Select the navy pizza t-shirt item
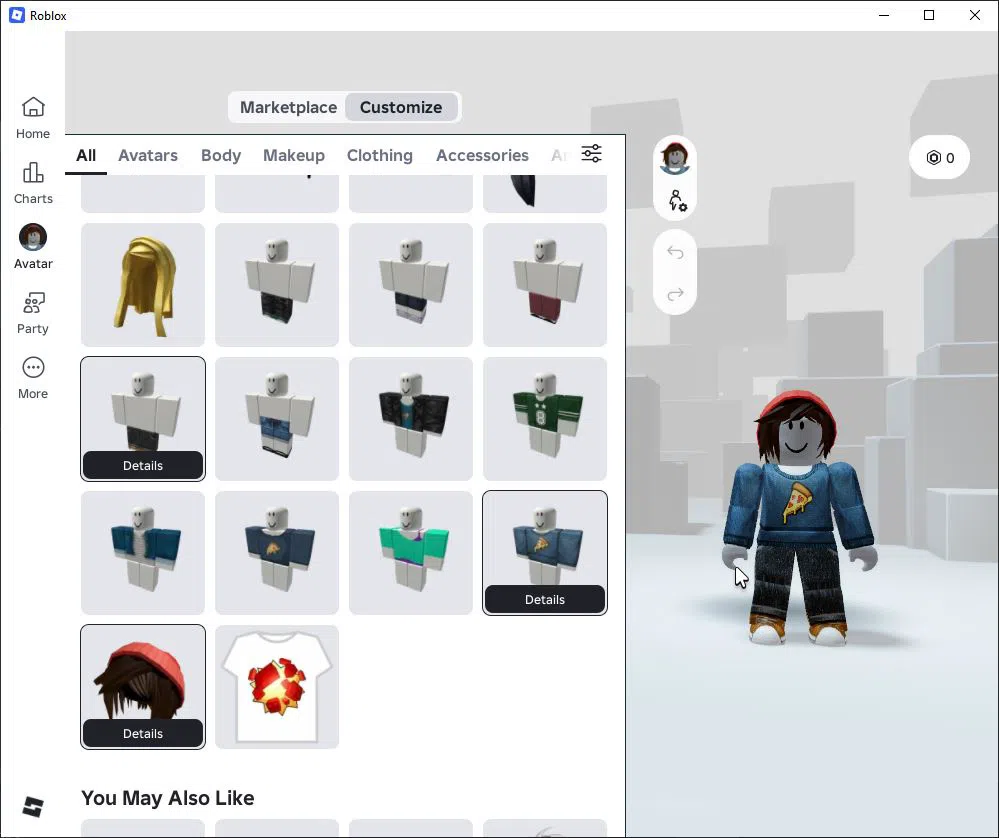The image size is (999, 838). [277, 553]
